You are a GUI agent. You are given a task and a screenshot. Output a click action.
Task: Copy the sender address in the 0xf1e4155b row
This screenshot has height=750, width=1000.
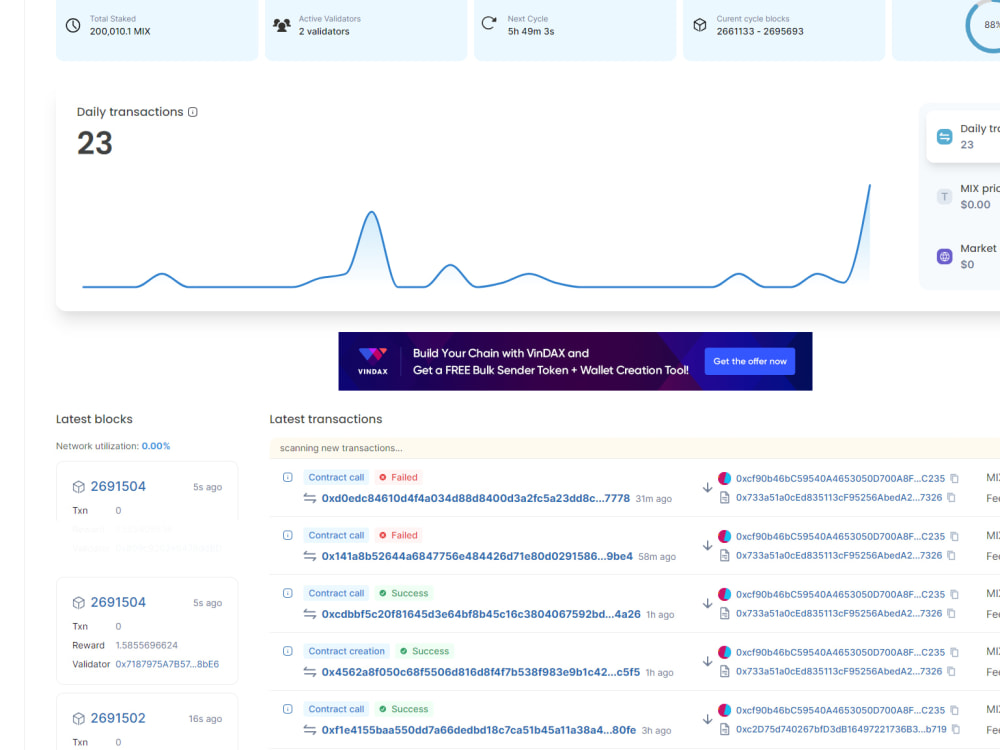tap(955, 710)
